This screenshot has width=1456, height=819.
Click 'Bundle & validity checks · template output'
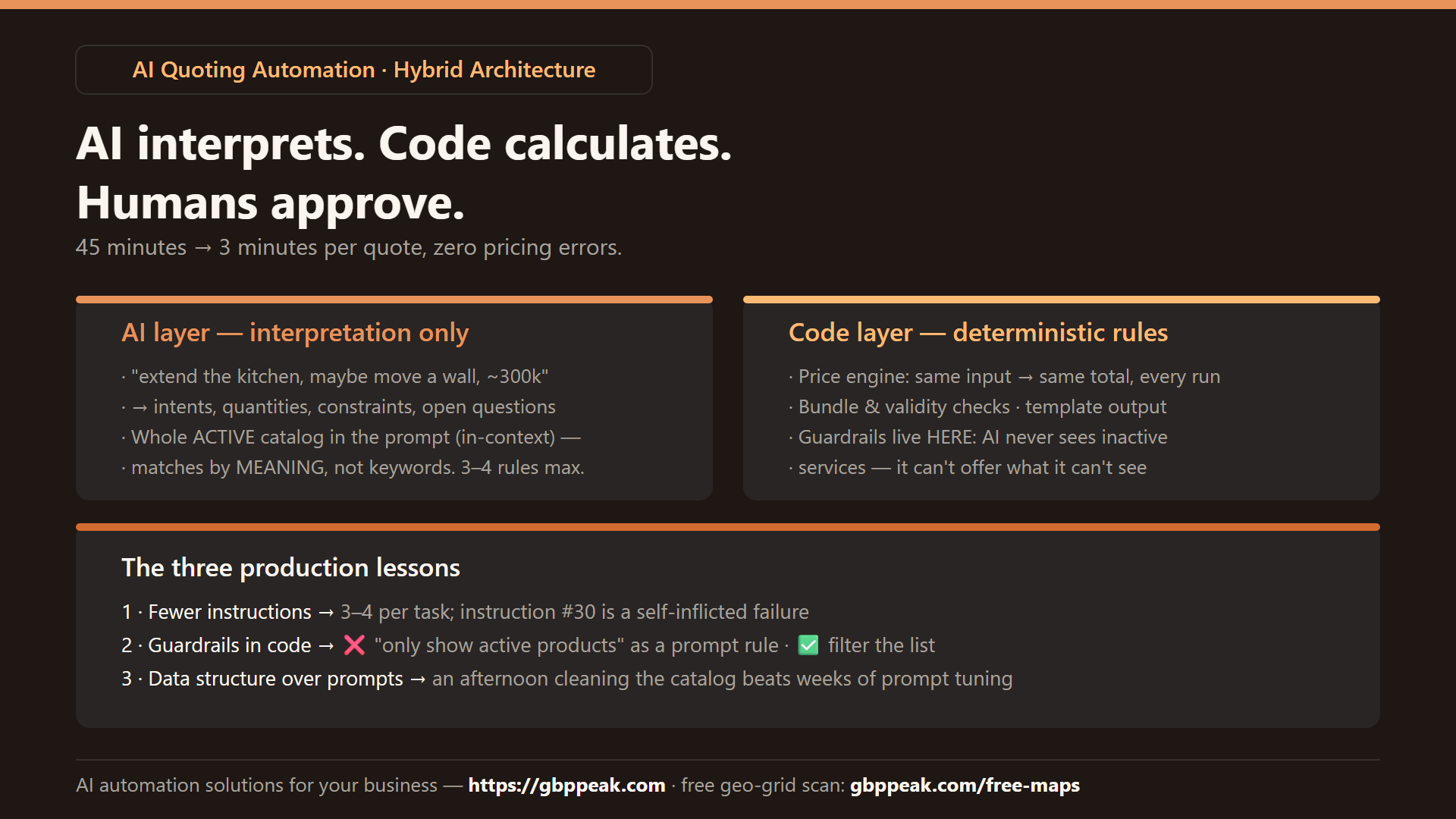977,407
